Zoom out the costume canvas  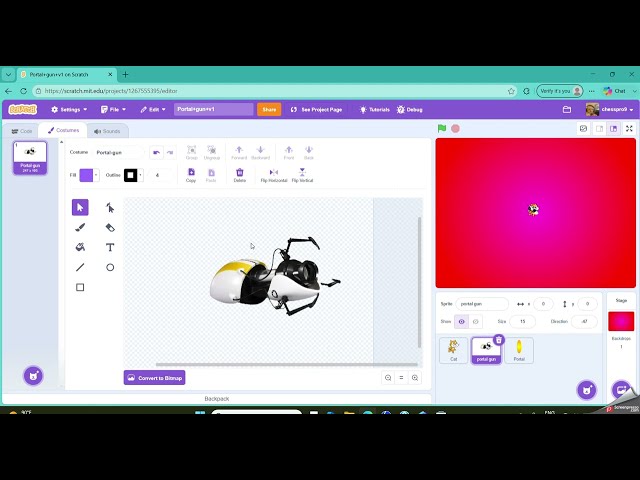[388, 378]
